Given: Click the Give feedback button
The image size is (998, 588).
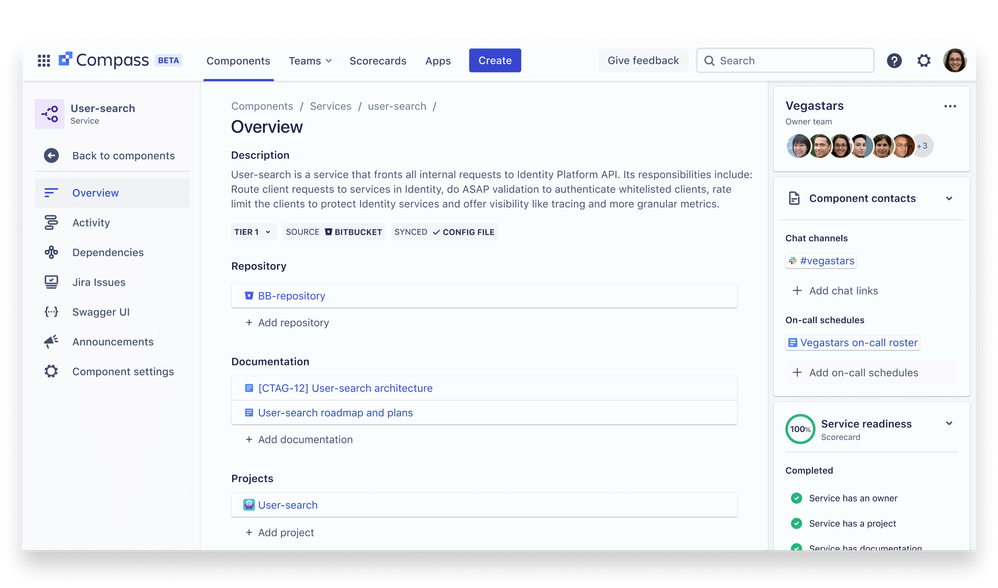Looking at the screenshot, I should (643, 60).
